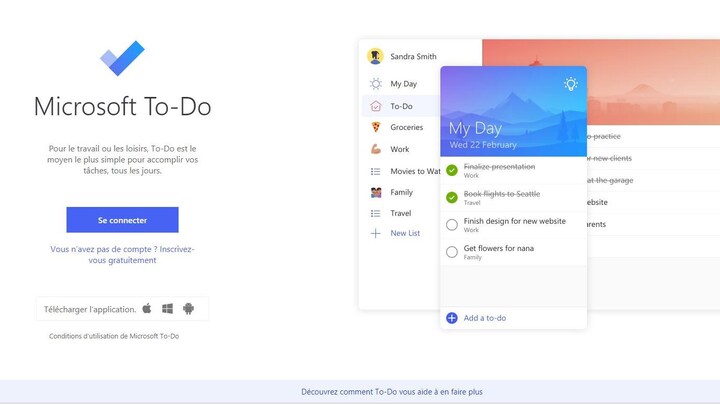Click the Microsoft To-Do heading
This screenshot has width=720, height=405.
[x=123, y=107]
